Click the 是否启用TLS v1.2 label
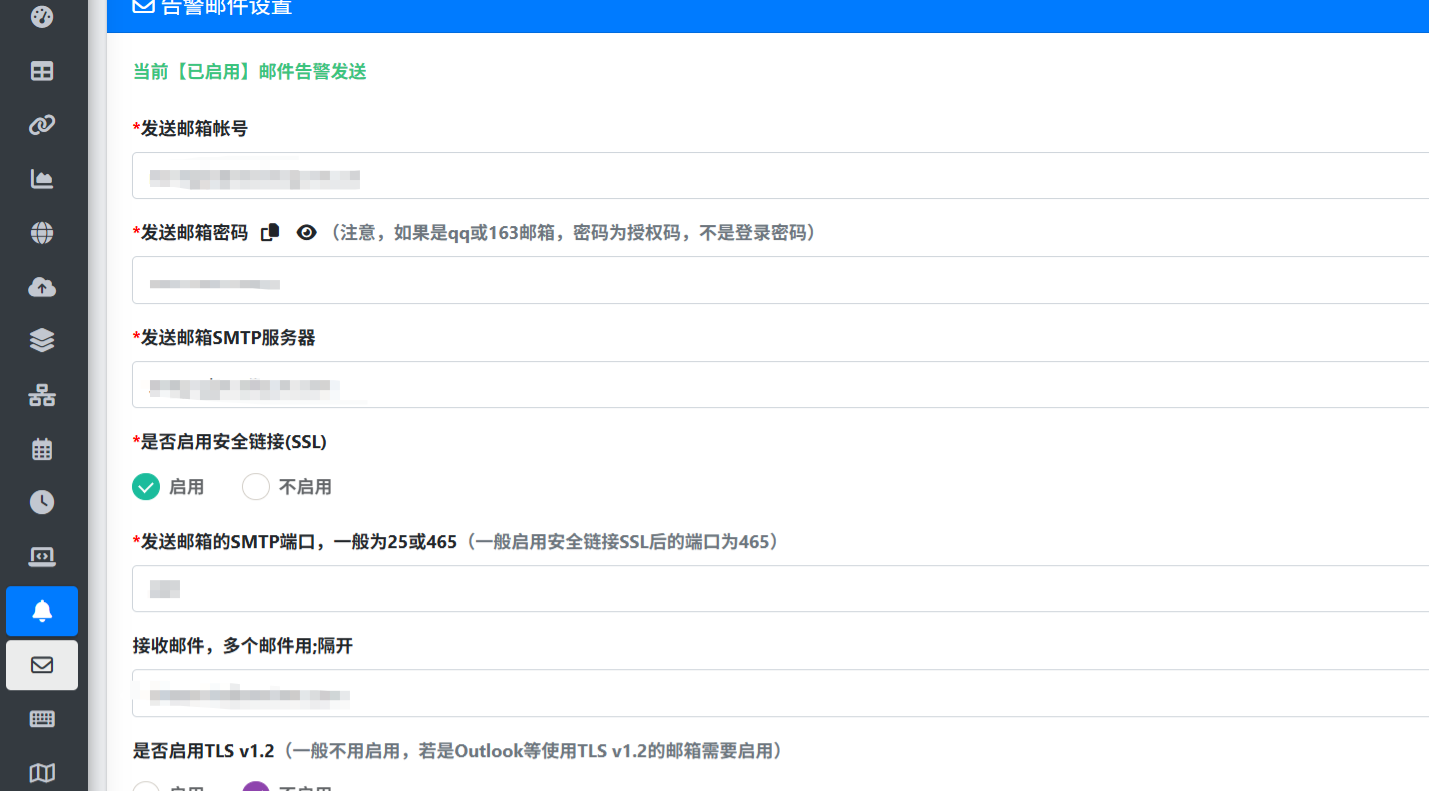Viewport: 1429px width, 791px height. [x=203, y=751]
